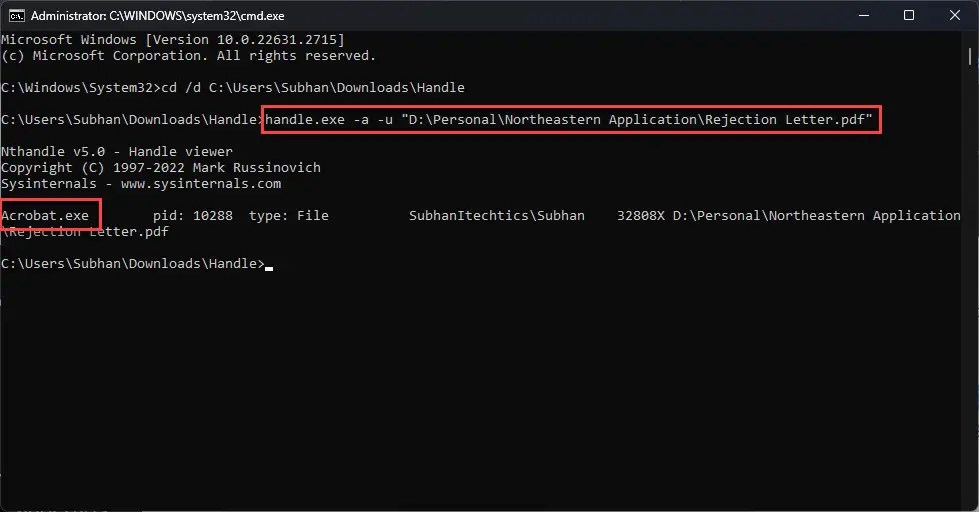Click 'Copyright (C) 1997-2022 Mark Russinovich' line
The image size is (979, 512).
click(x=161, y=167)
